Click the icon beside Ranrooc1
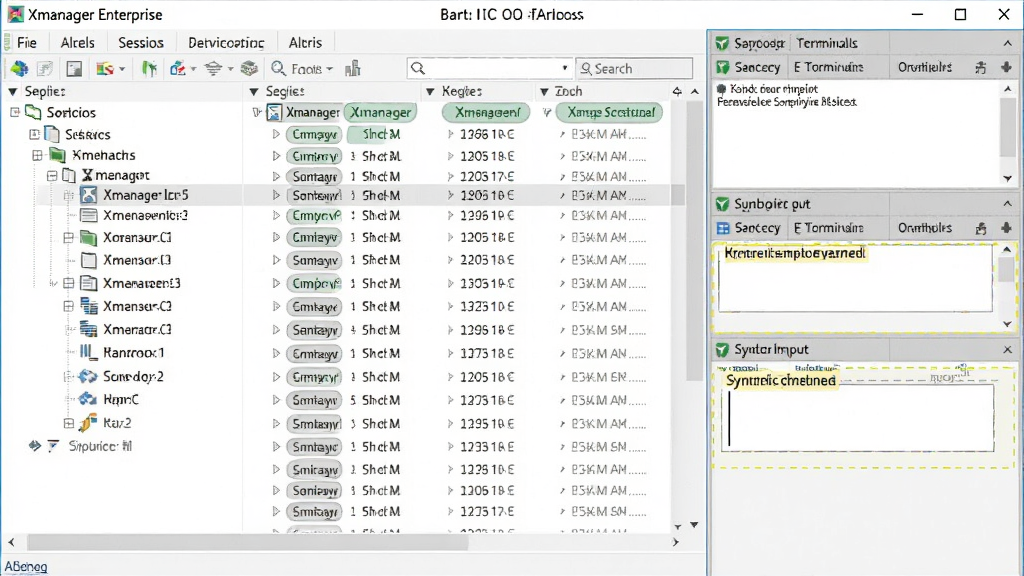The height and width of the screenshot is (576, 1024). tap(88, 353)
